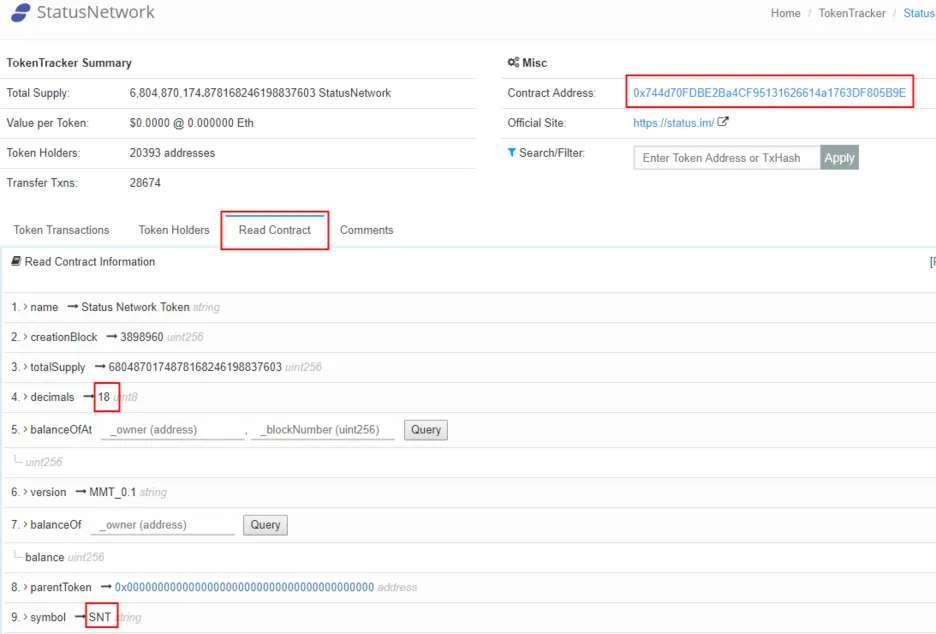Click the StatusNetwork logo icon

20,13
